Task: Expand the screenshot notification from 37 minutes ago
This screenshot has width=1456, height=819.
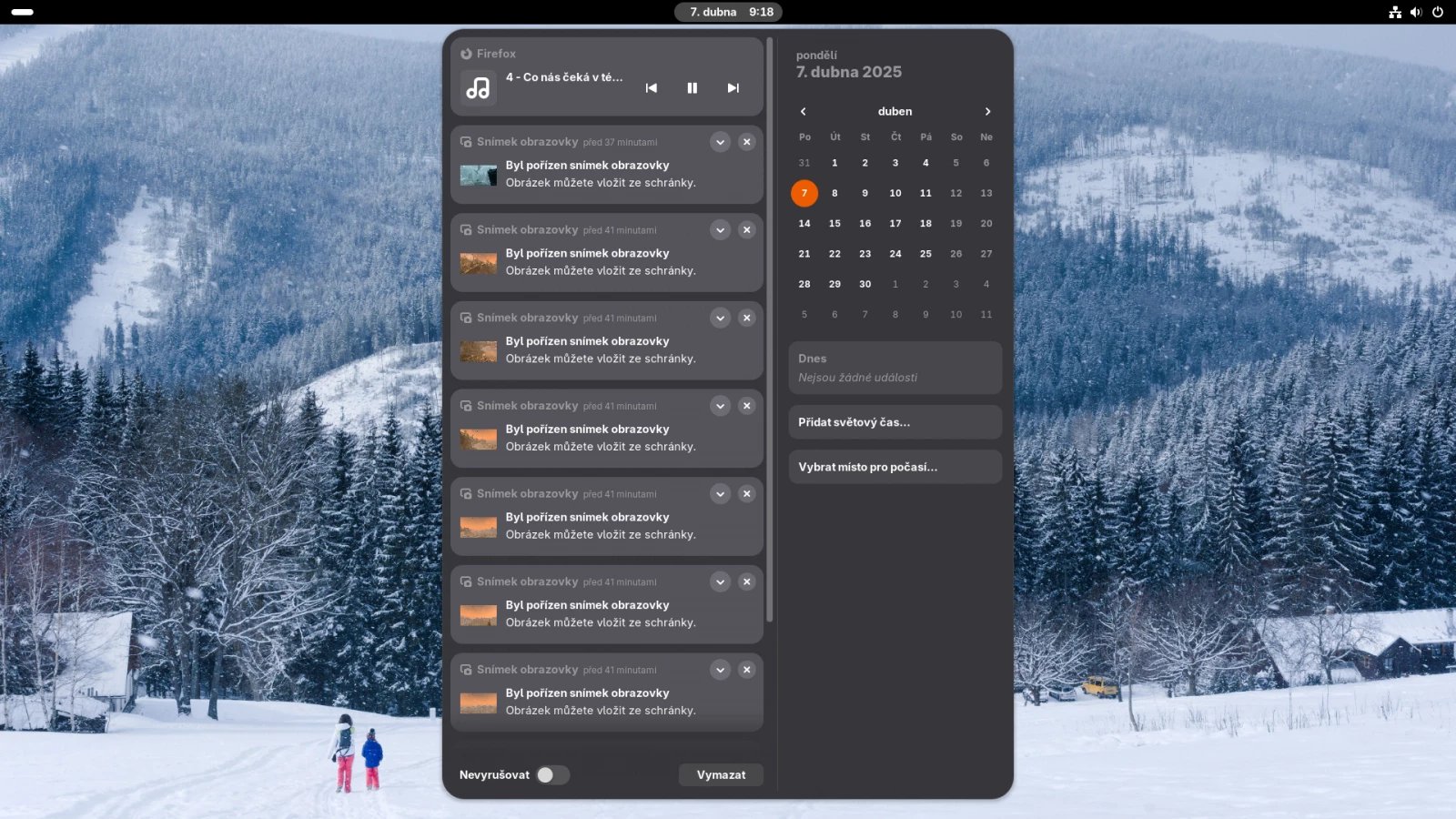Action: (720, 142)
